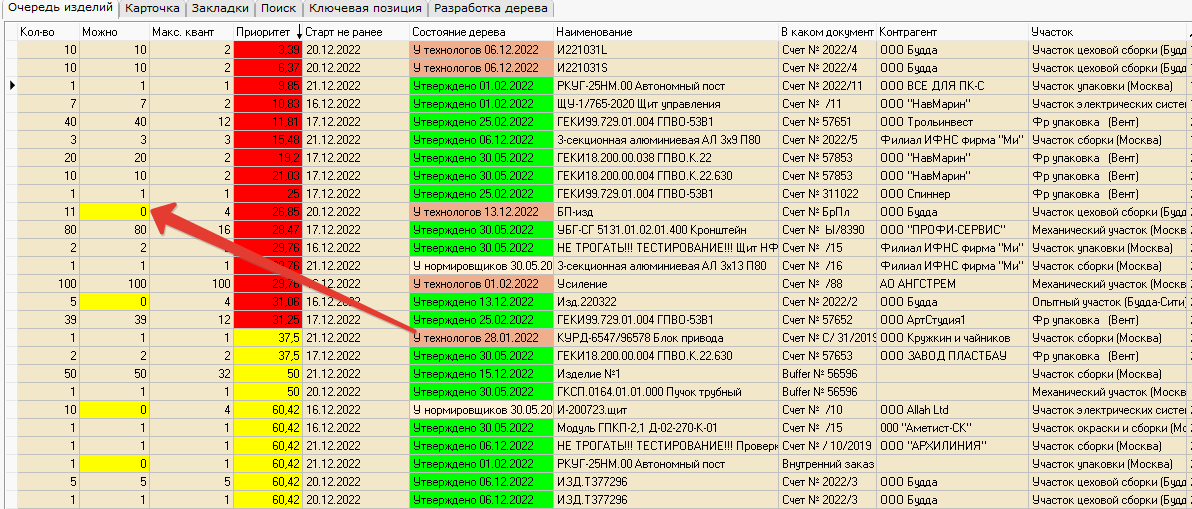
Task: Switch to the Карточка tab
Action: [x=152, y=9]
